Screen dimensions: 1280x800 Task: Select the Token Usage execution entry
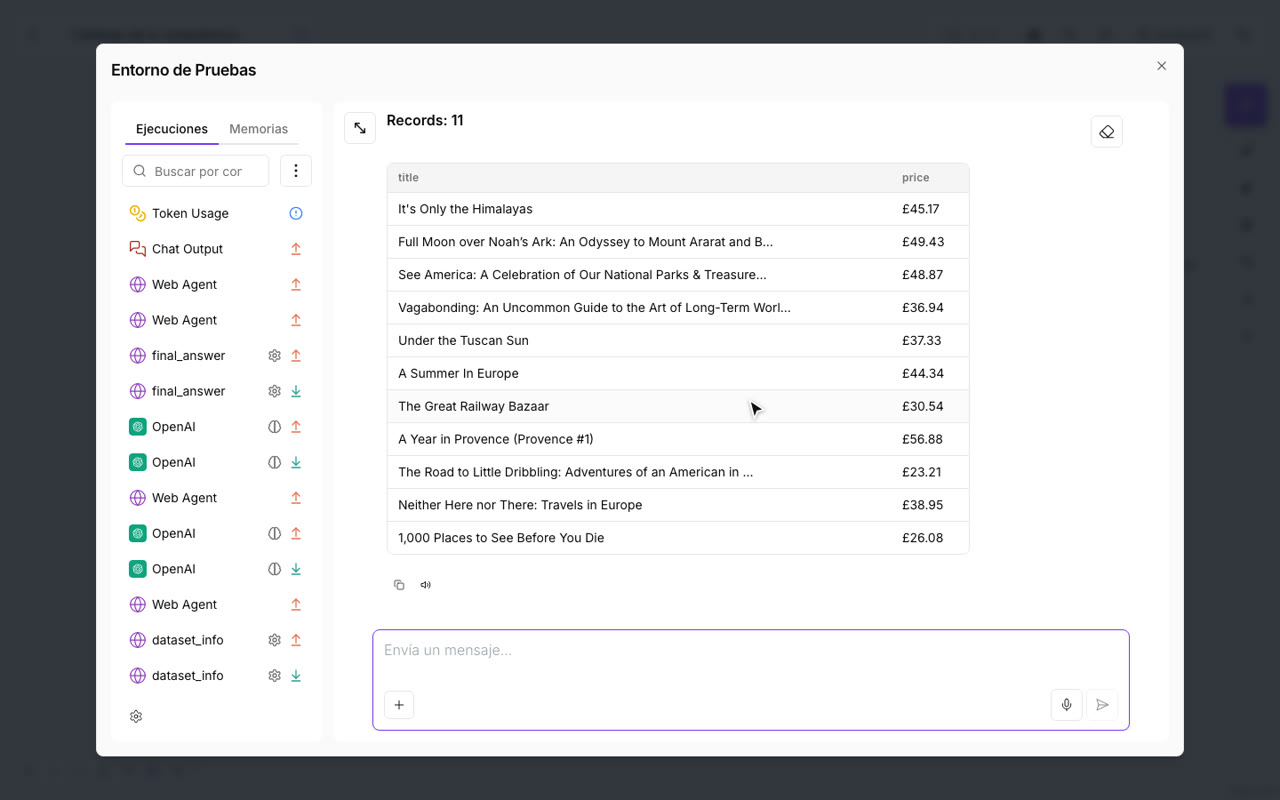tap(216, 213)
